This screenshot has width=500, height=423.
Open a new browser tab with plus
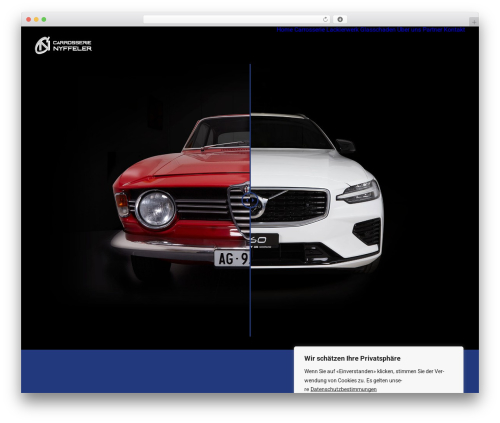point(474,22)
